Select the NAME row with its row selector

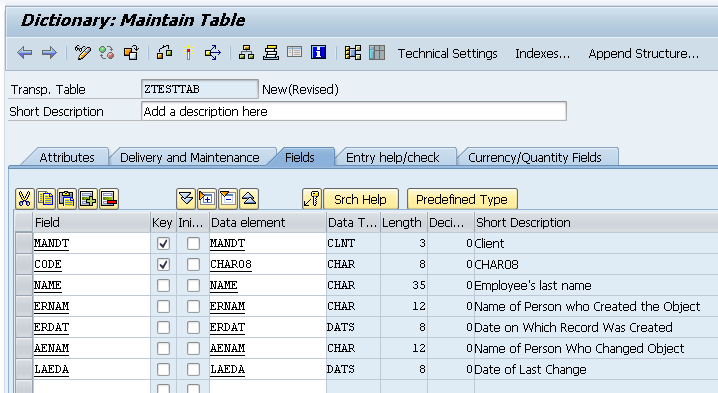coord(23,285)
